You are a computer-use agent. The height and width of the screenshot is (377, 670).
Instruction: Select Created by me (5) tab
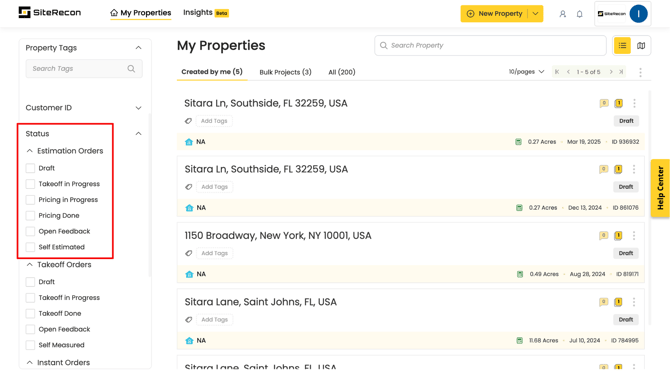pyautogui.click(x=212, y=72)
